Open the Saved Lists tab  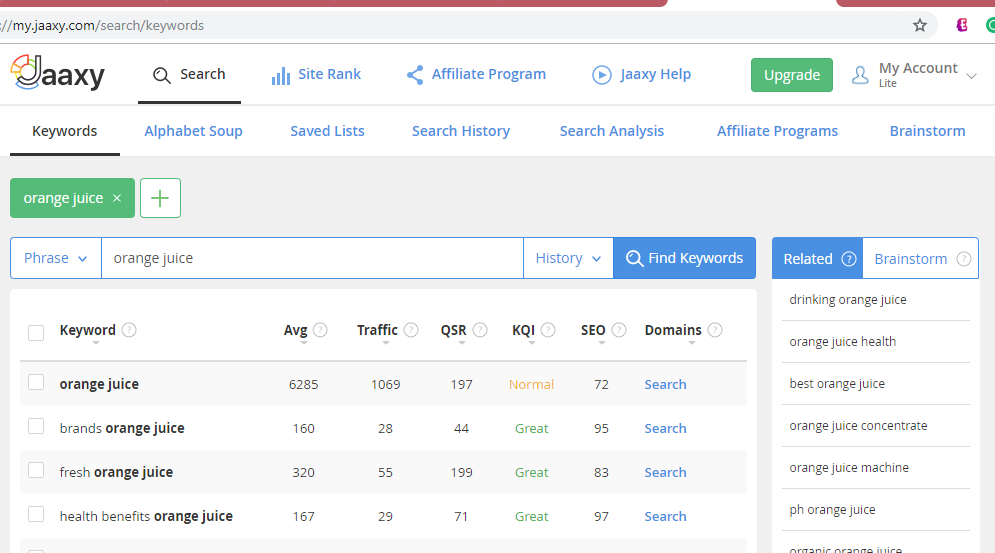click(x=327, y=131)
